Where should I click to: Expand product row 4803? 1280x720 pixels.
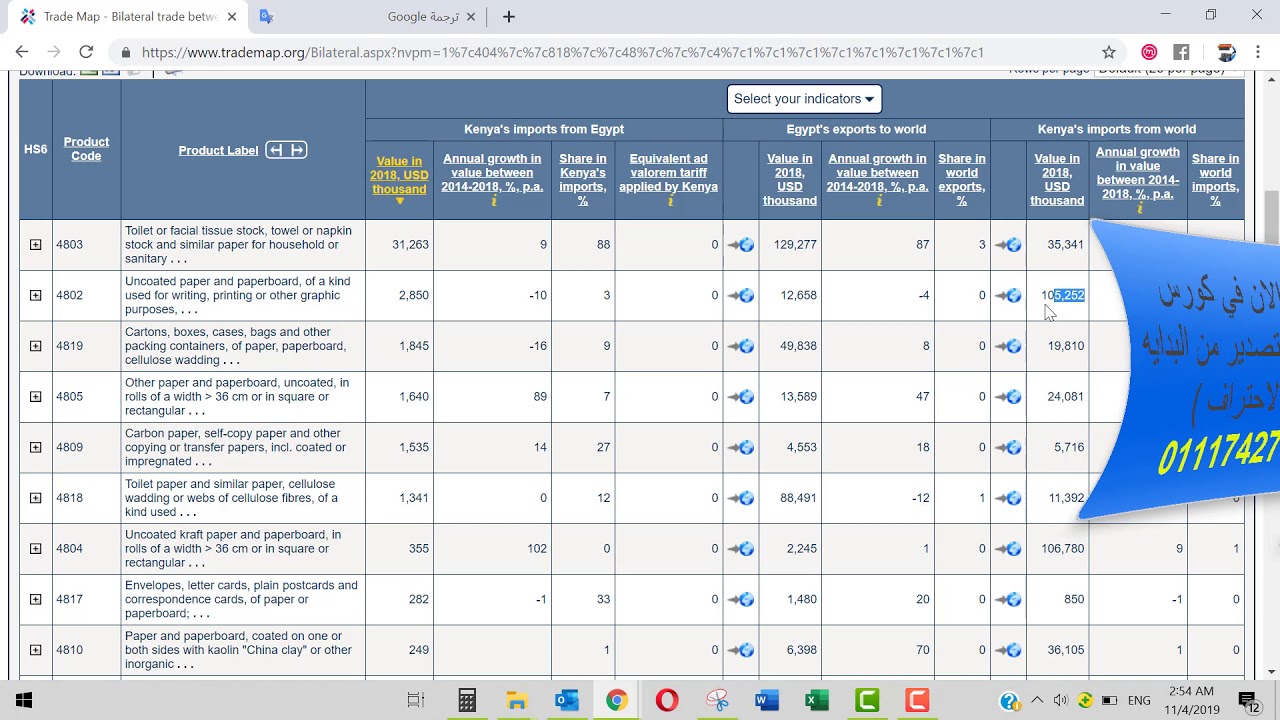pyautogui.click(x=36, y=245)
